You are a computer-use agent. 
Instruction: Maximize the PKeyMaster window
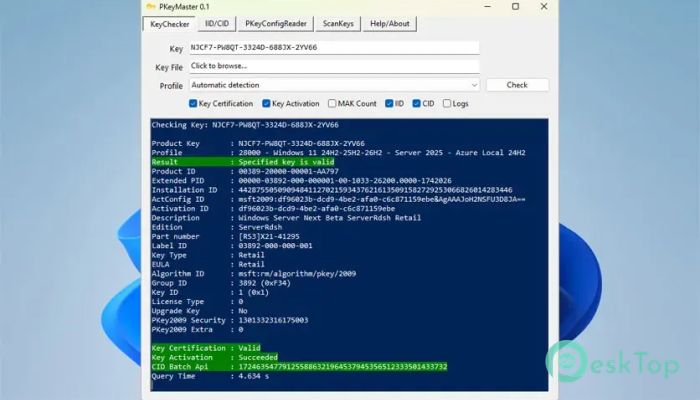516,7
